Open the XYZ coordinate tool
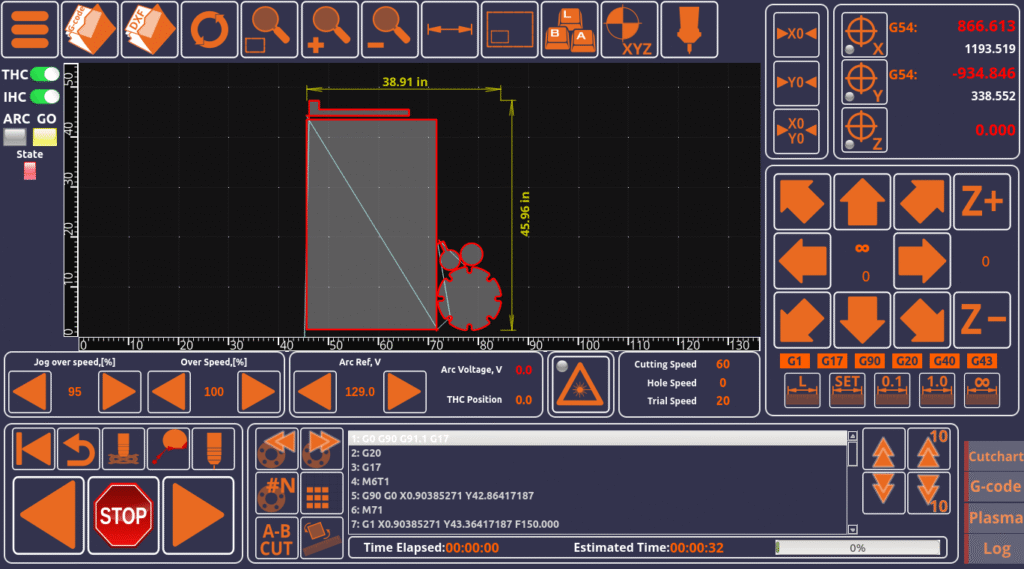The height and width of the screenshot is (569, 1024). pyautogui.click(x=629, y=30)
